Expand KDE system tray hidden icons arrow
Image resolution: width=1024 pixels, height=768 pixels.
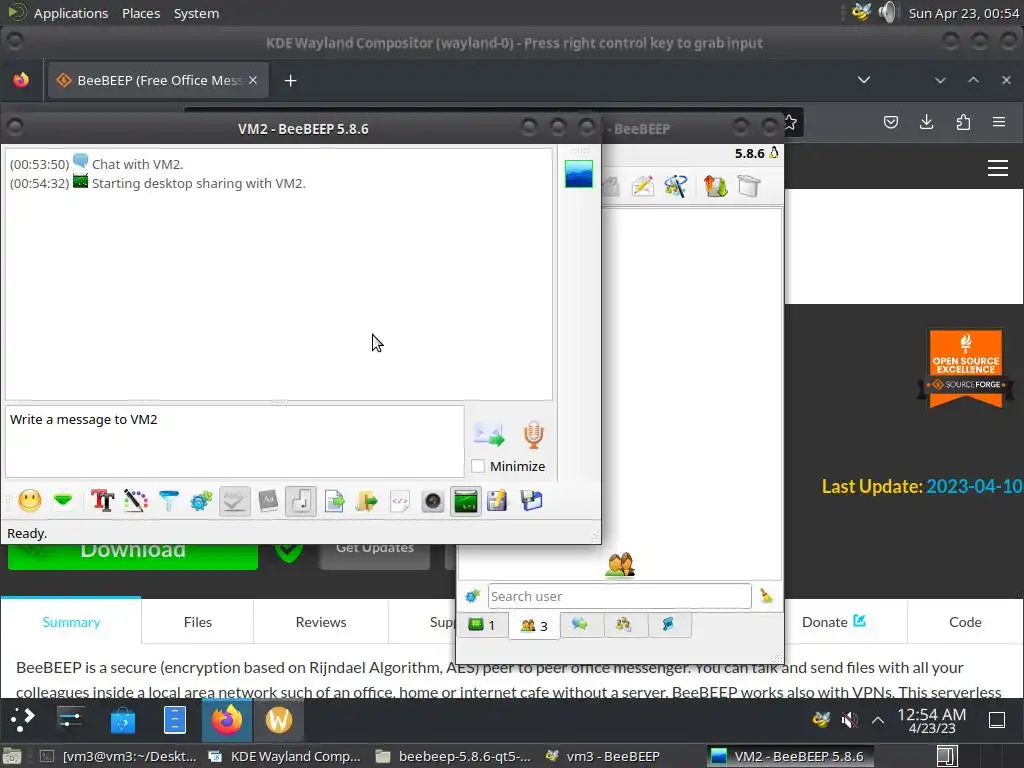pyautogui.click(x=878, y=720)
